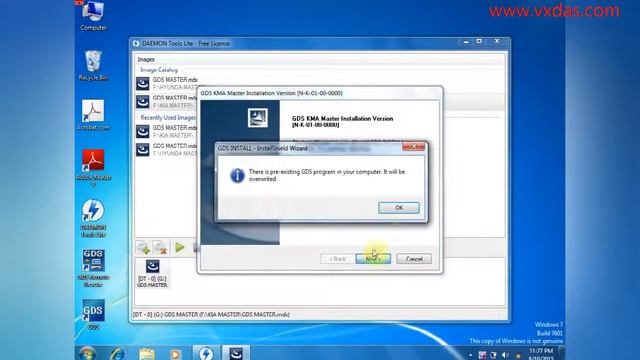The width and height of the screenshot is (640, 360).
Task: Click the Back button in GDS KMA installer
Action: point(337,259)
